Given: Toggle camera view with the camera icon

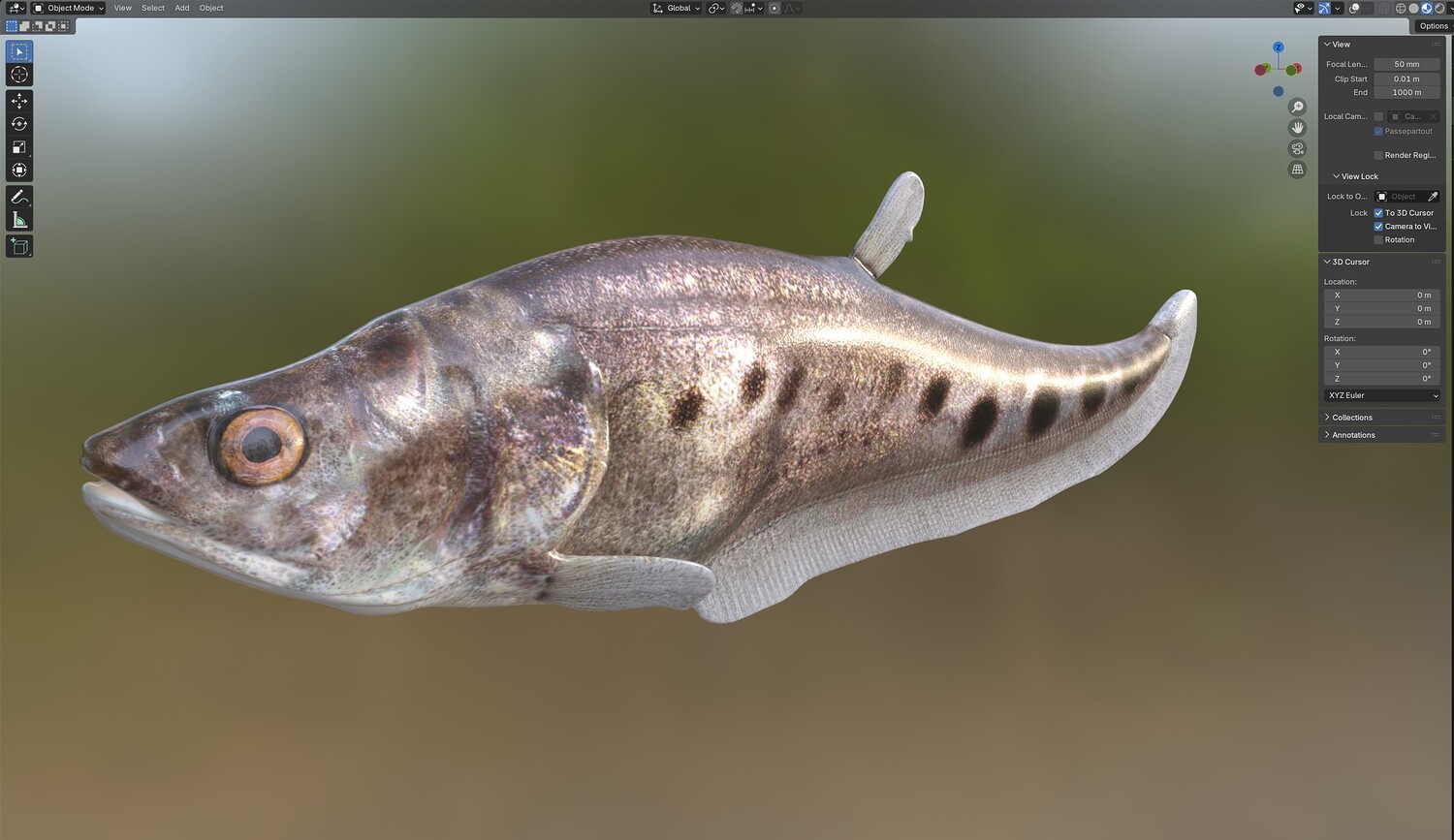Looking at the screenshot, I should [x=1297, y=148].
